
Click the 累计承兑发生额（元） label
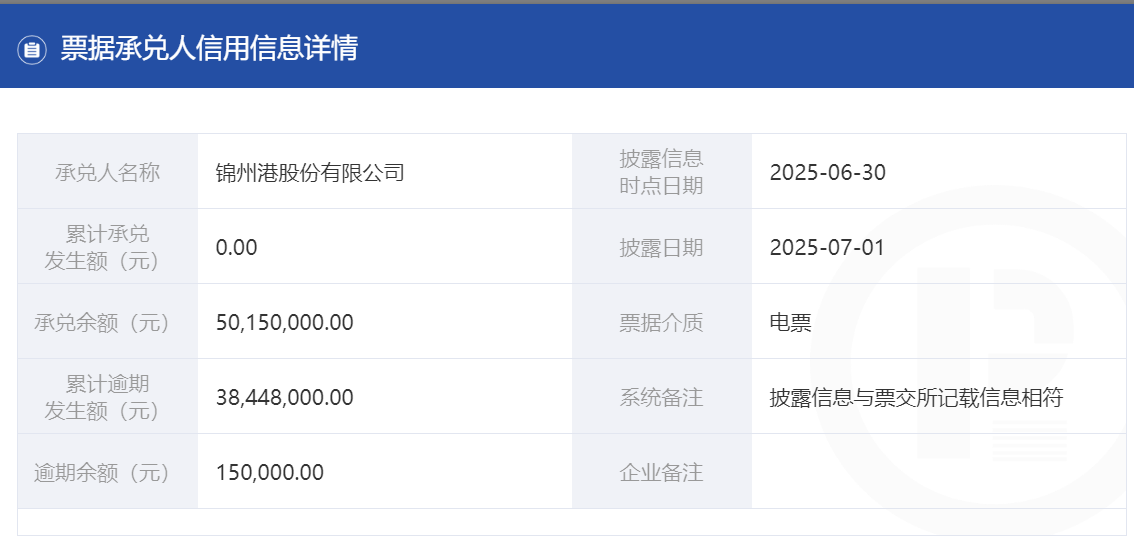click(x=108, y=247)
